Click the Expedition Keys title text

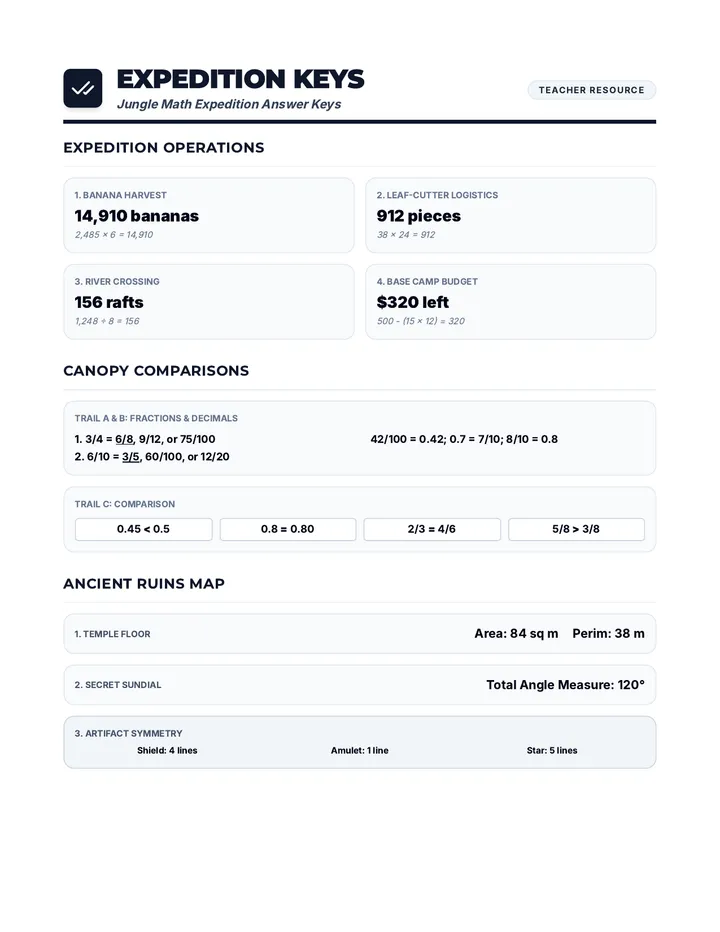point(240,79)
